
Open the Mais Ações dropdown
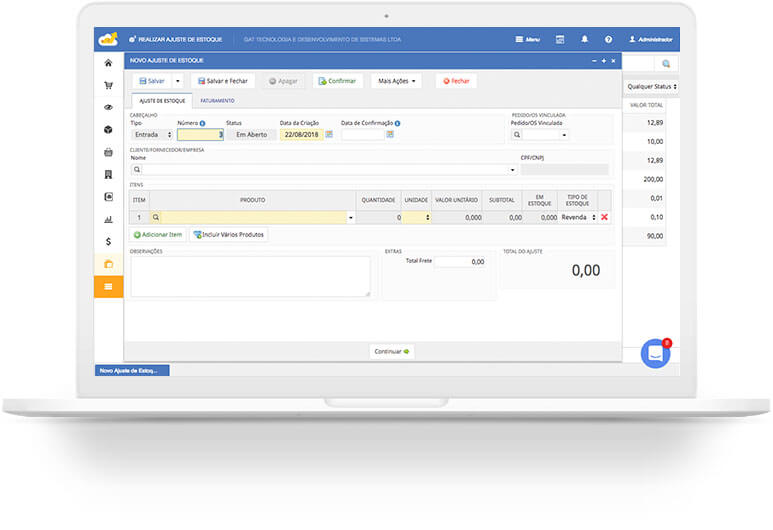[x=396, y=81]
